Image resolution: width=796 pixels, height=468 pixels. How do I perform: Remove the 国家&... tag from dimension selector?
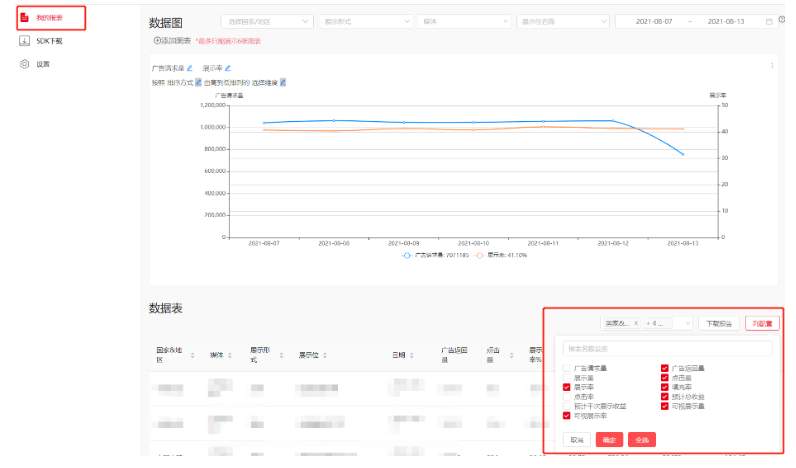click(636, 323)
